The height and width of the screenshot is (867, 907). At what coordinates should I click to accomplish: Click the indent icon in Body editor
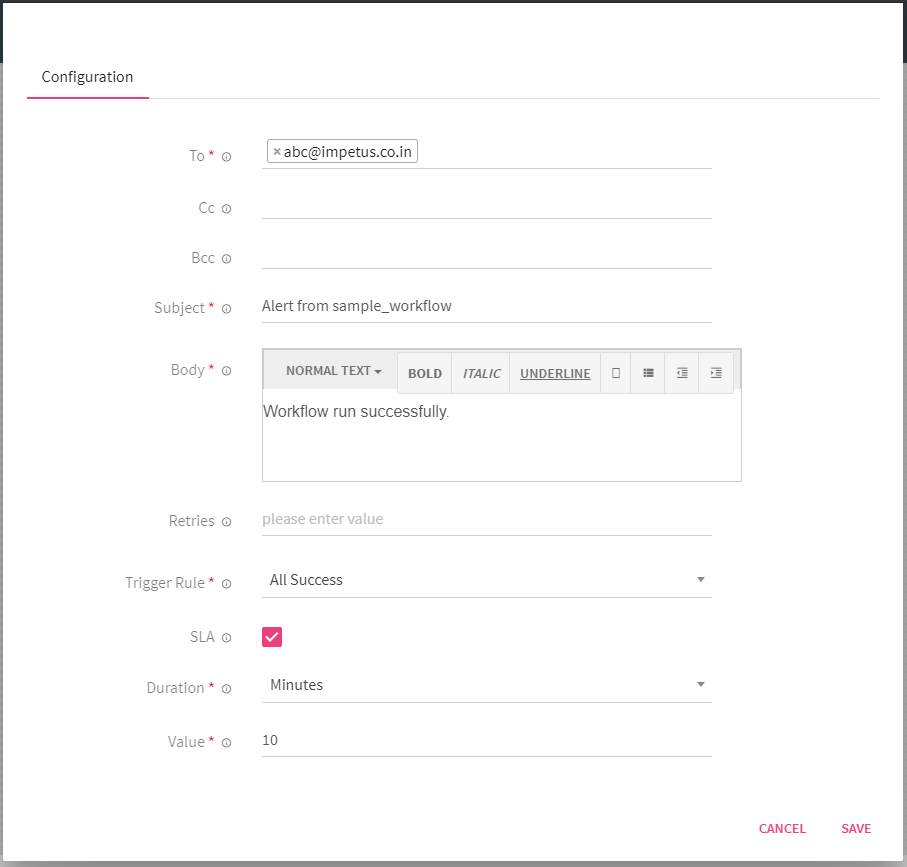(x=716, y=373)
